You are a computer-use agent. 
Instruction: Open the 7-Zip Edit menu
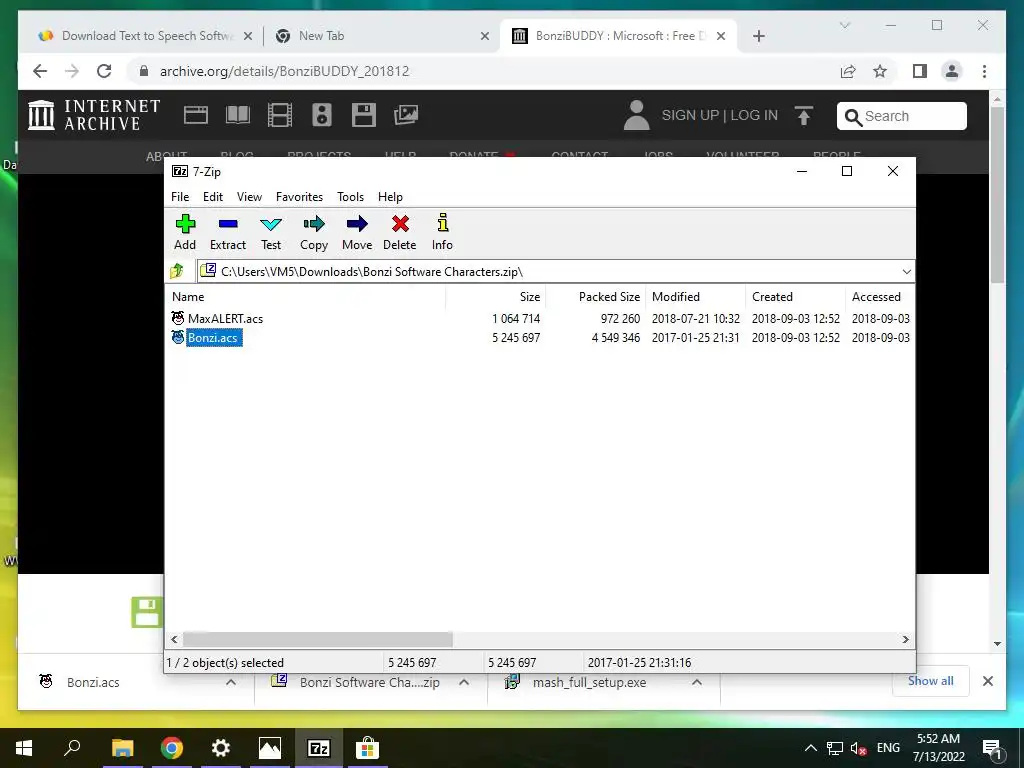(x=213, y=197)
